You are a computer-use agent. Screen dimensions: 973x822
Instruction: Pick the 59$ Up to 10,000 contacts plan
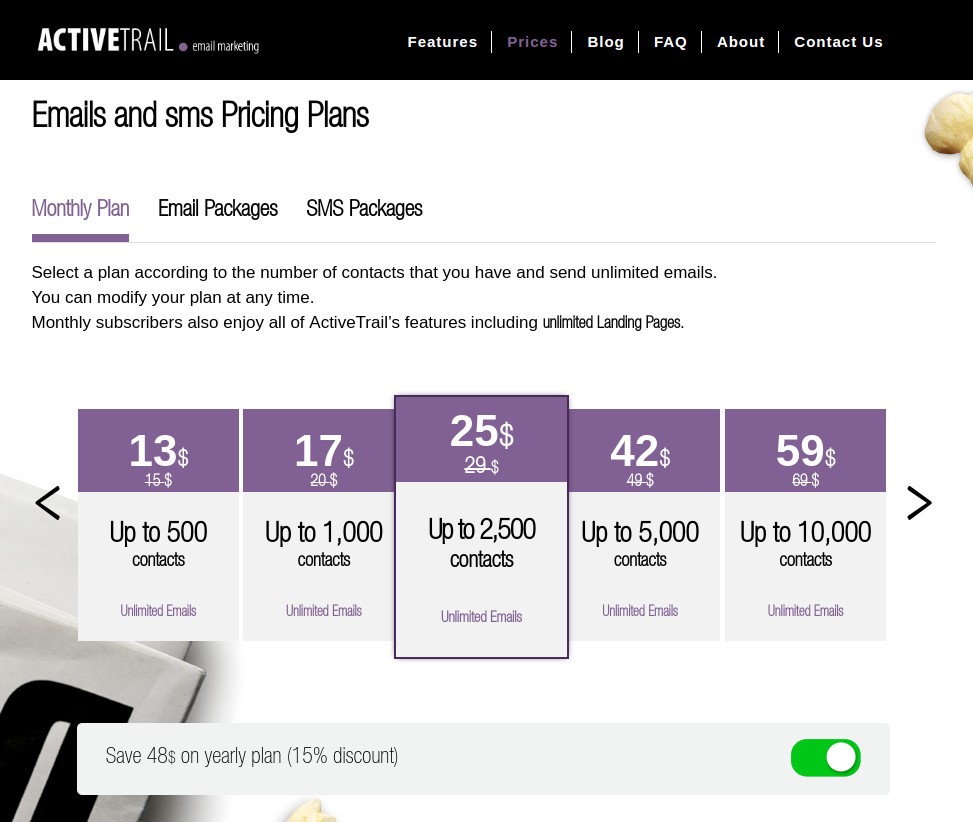point(805,525)
